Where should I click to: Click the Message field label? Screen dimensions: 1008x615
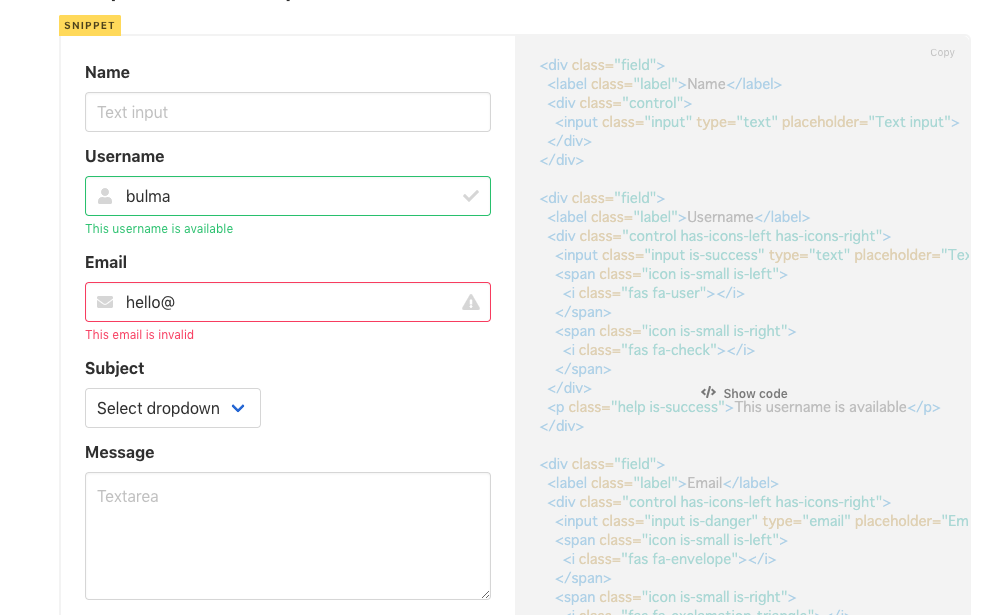click(119, 452)
